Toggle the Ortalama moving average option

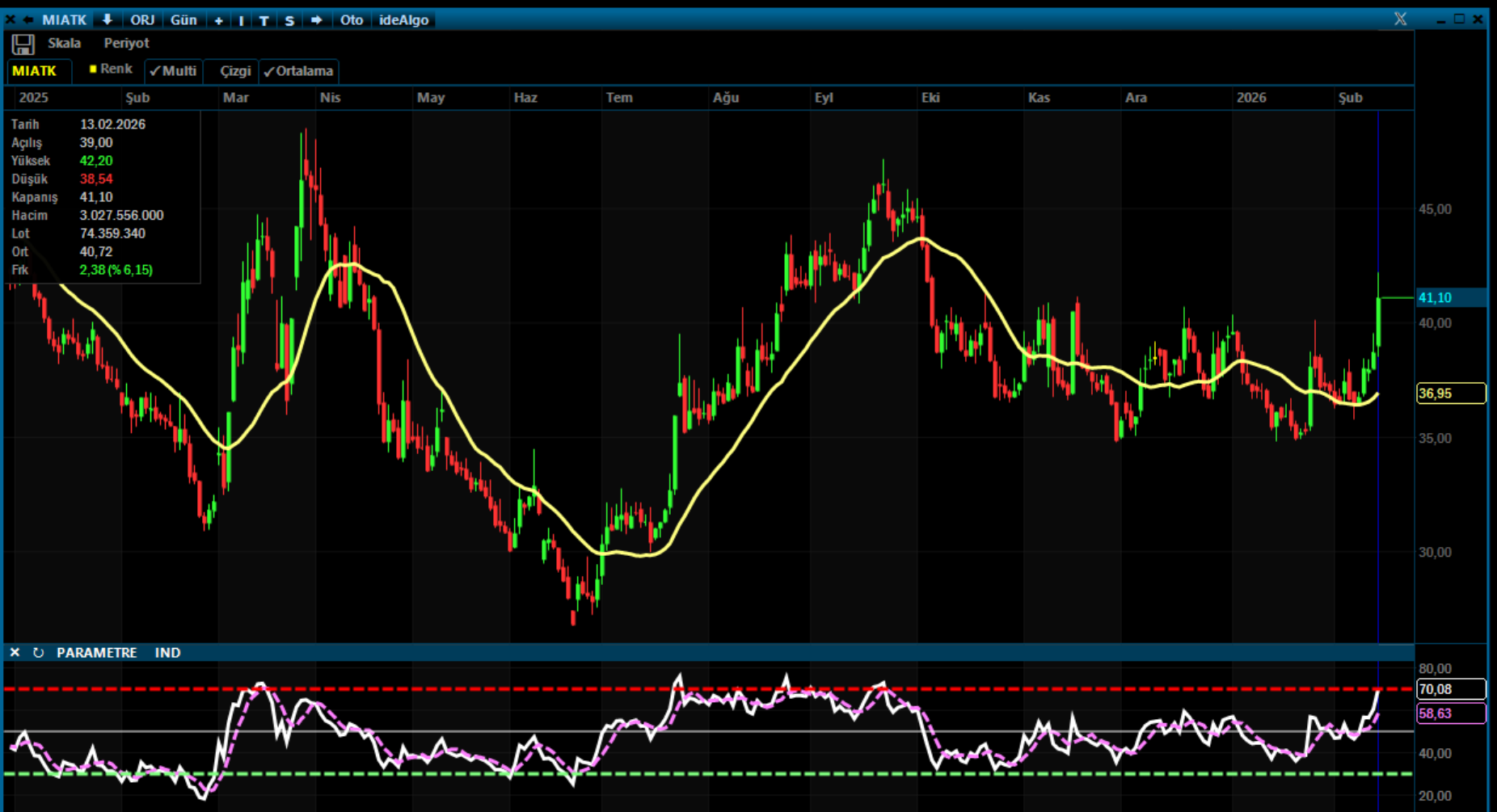coord(298,71)
